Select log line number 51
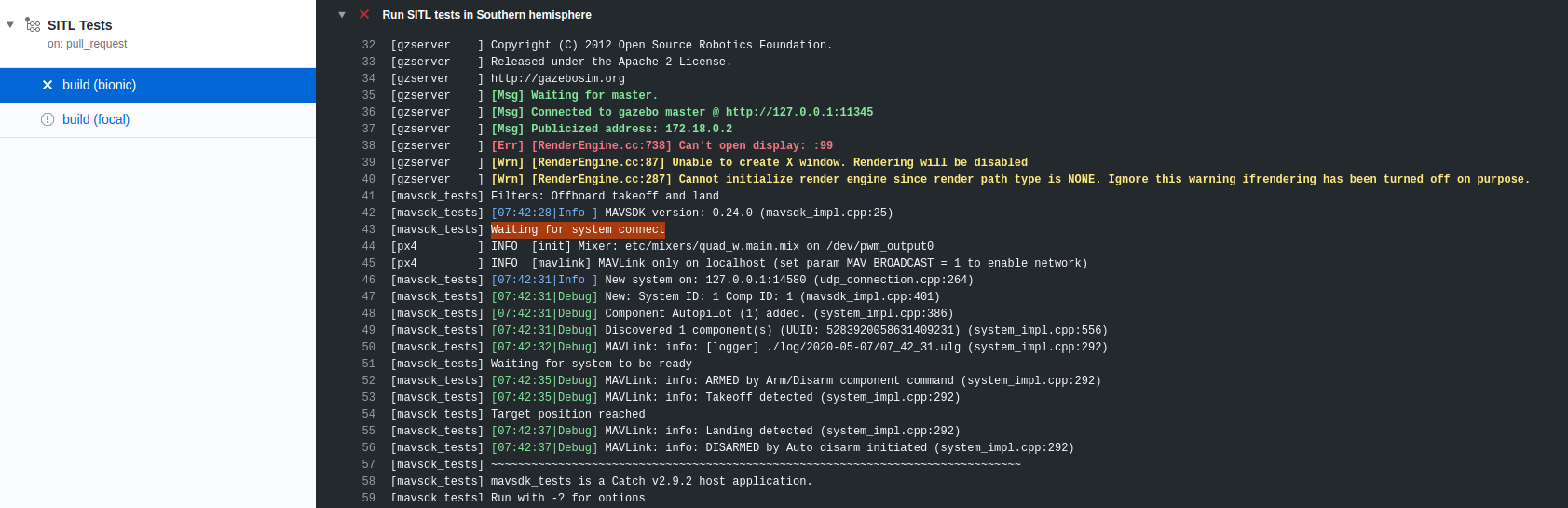Image resolution: width=1568 pixels, height=508 pixels. 369,364
